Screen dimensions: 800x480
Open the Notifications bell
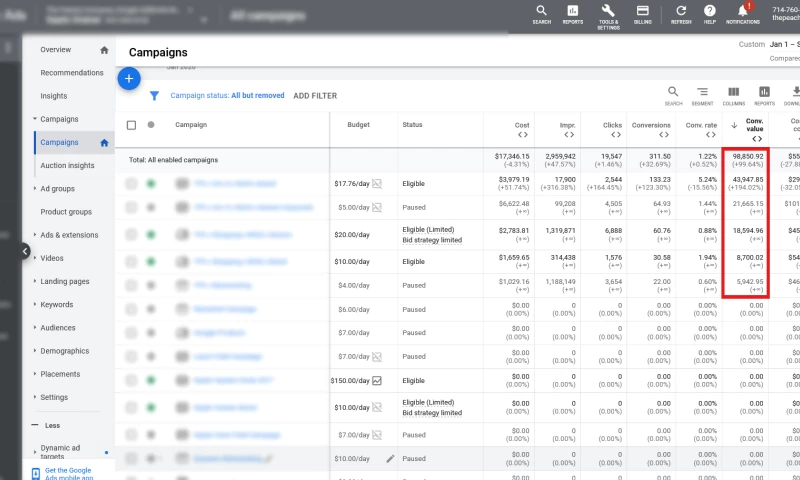(742, 12)
